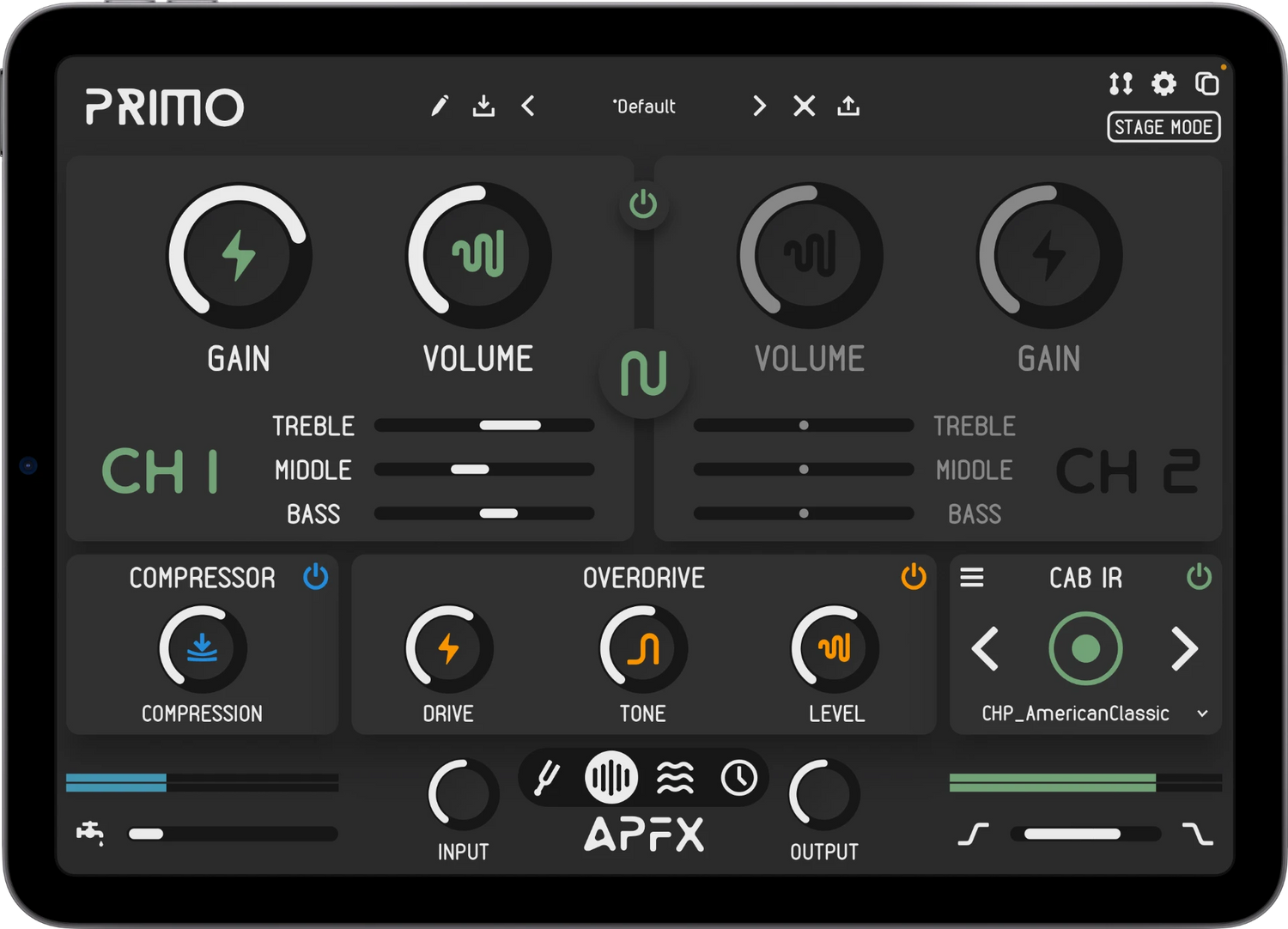Click the pencil edit preset icon
Image resolution: width=1288 pixels, height=929 pixels.
click(x=440, y=106)
